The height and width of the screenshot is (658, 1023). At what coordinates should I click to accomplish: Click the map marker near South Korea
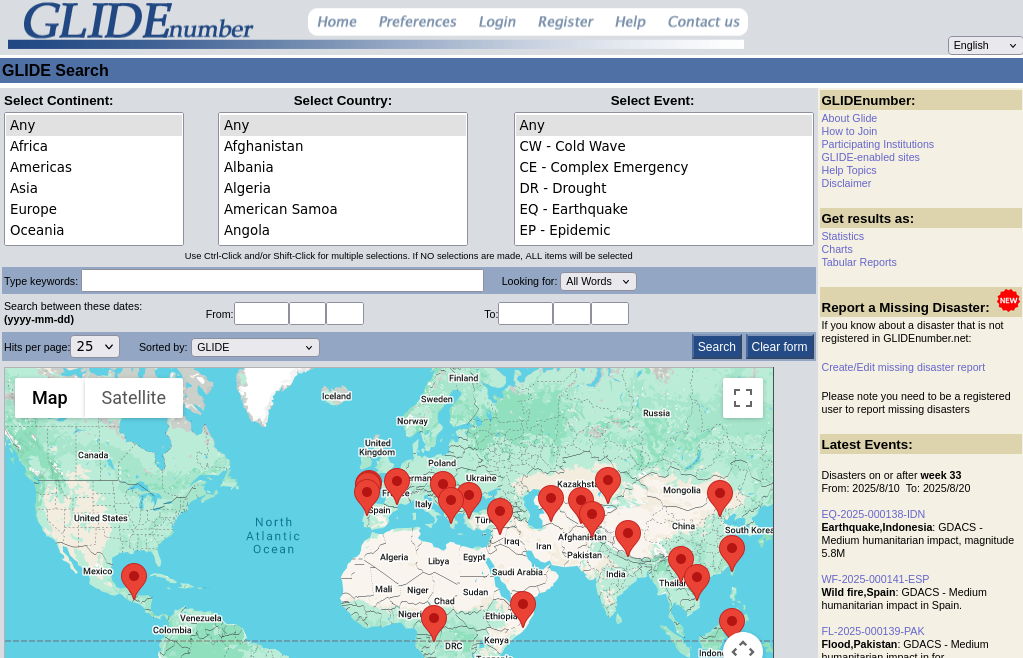[731, 552]
